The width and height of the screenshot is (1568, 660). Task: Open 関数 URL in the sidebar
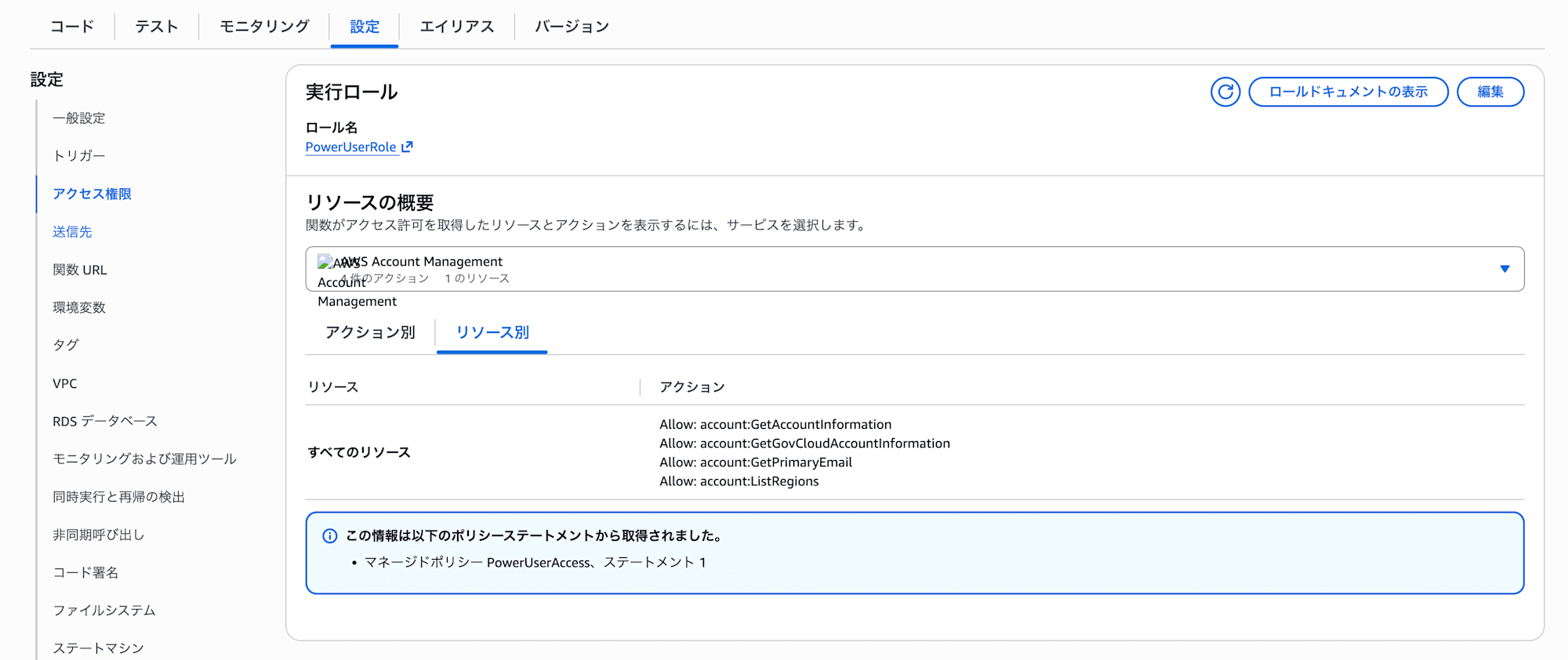tap(80, 270)
